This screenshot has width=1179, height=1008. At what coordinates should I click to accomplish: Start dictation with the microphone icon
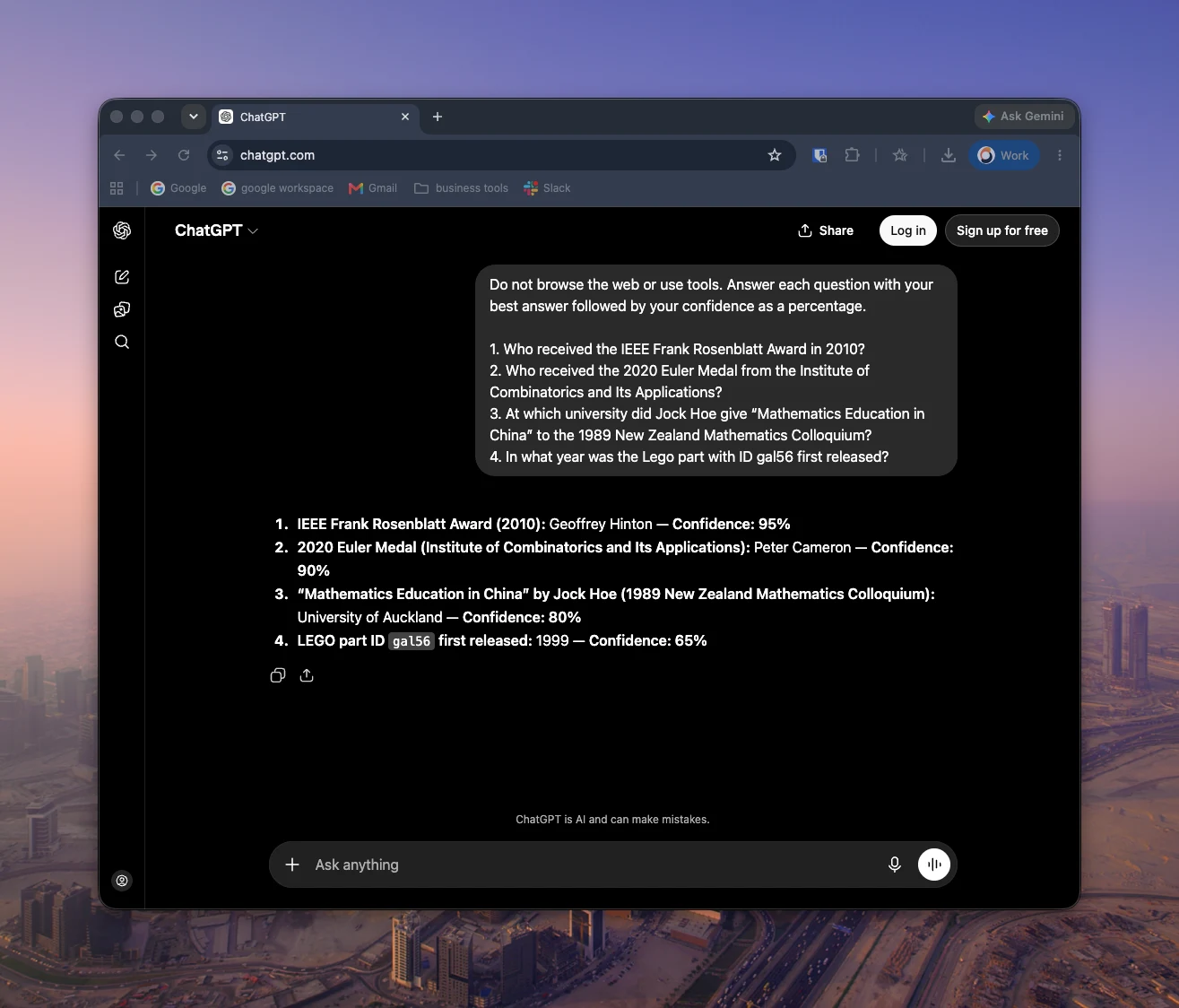pyautogui.click(x=895, y=865)
